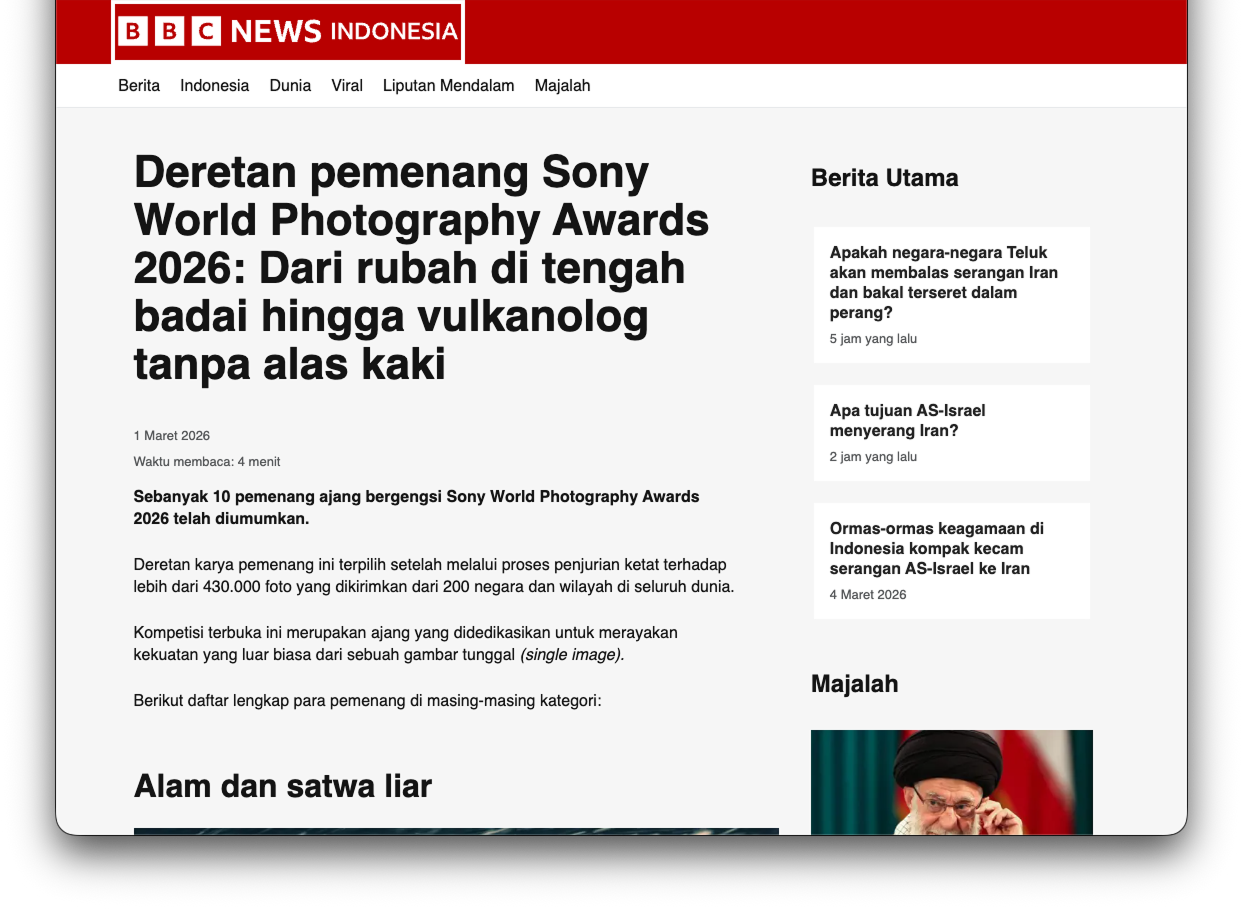Navigate to Liputan Mendalam section
Image resolution: width=1243 pixels, height=909 pixels.
[x=448, y=86]
